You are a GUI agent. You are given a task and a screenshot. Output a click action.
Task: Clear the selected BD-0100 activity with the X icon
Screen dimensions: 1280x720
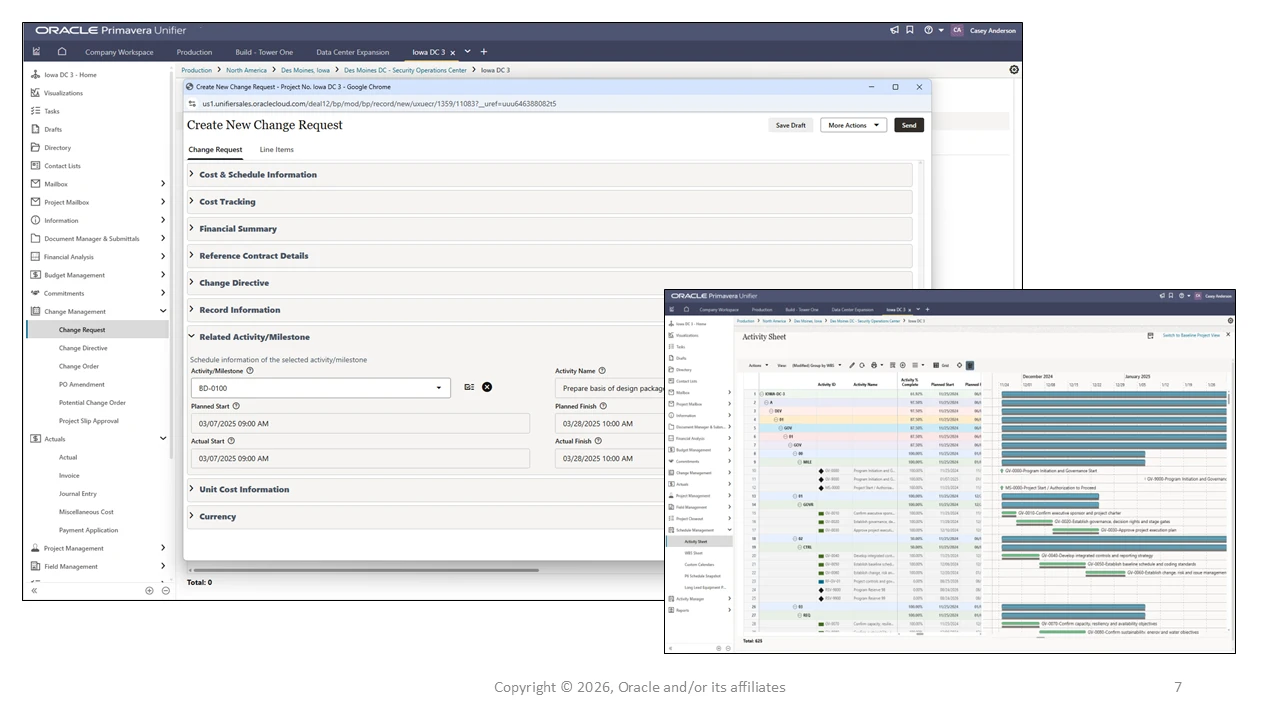487,387
